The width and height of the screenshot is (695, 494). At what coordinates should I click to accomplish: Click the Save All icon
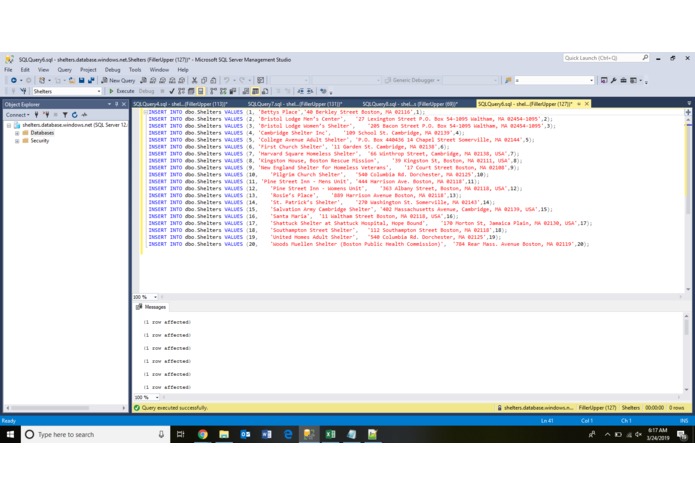91,80
